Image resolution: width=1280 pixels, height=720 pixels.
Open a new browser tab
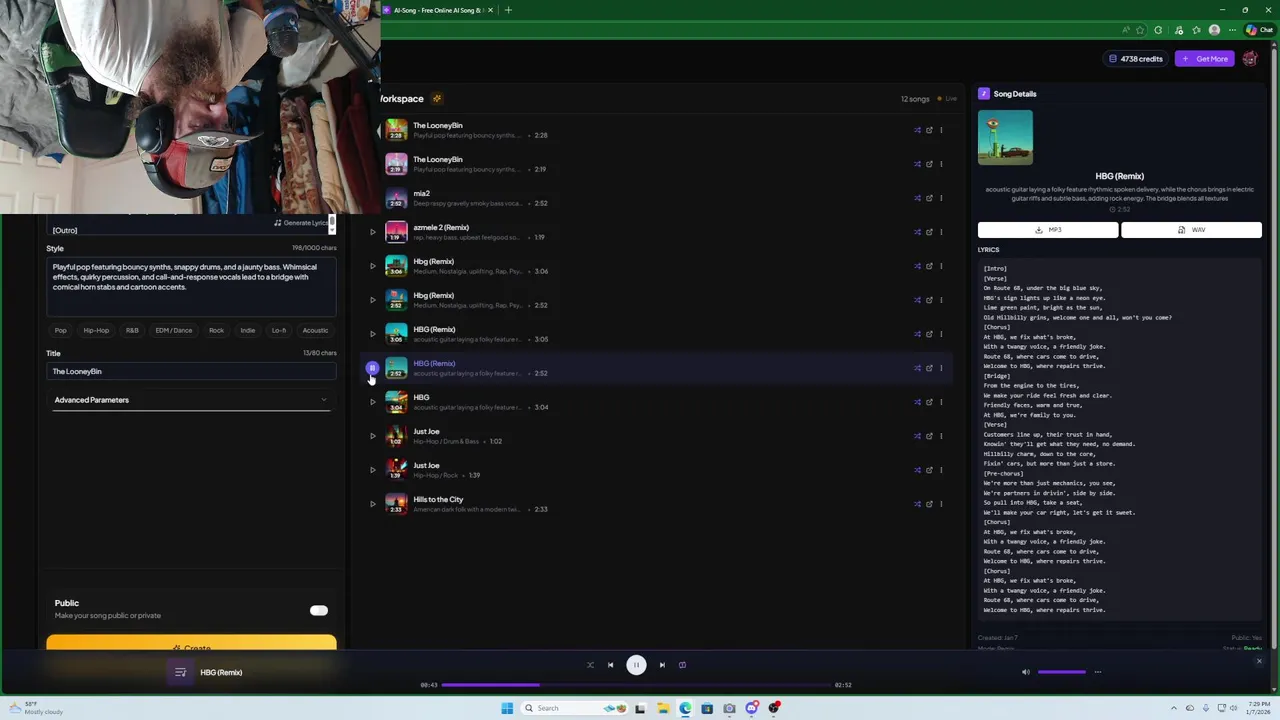tap(508, 10)
